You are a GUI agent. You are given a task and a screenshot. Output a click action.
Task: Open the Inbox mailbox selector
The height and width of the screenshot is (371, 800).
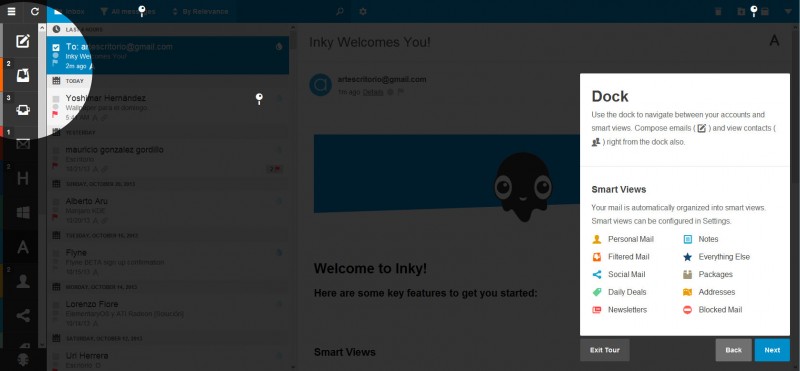69,11
